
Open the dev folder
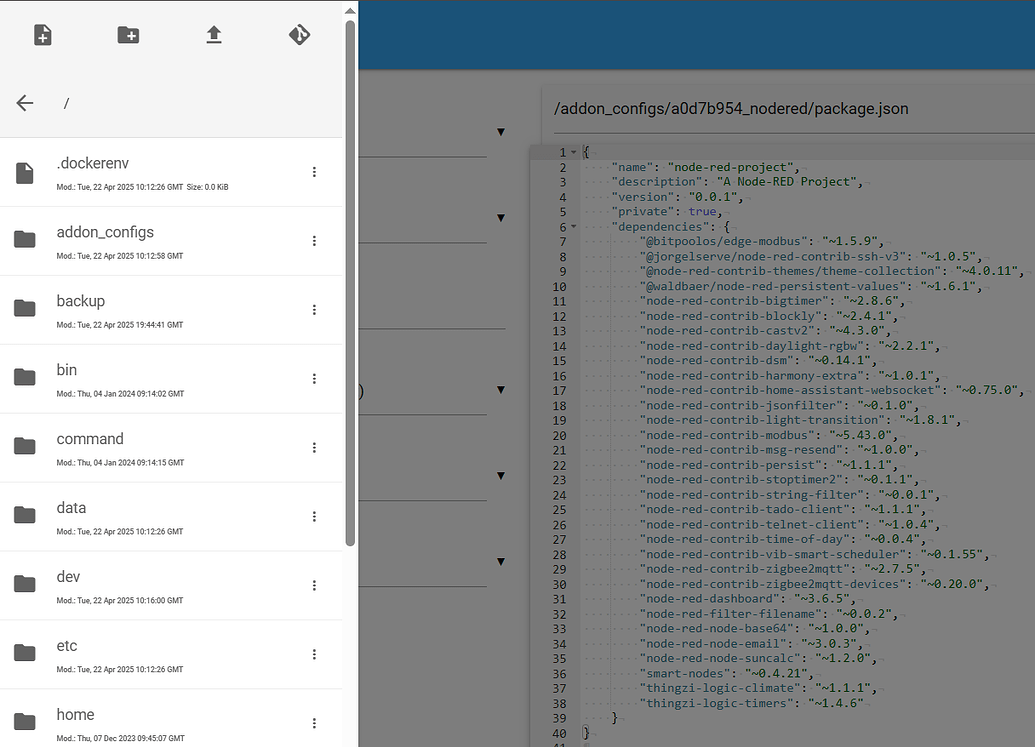tap(171, 586)
